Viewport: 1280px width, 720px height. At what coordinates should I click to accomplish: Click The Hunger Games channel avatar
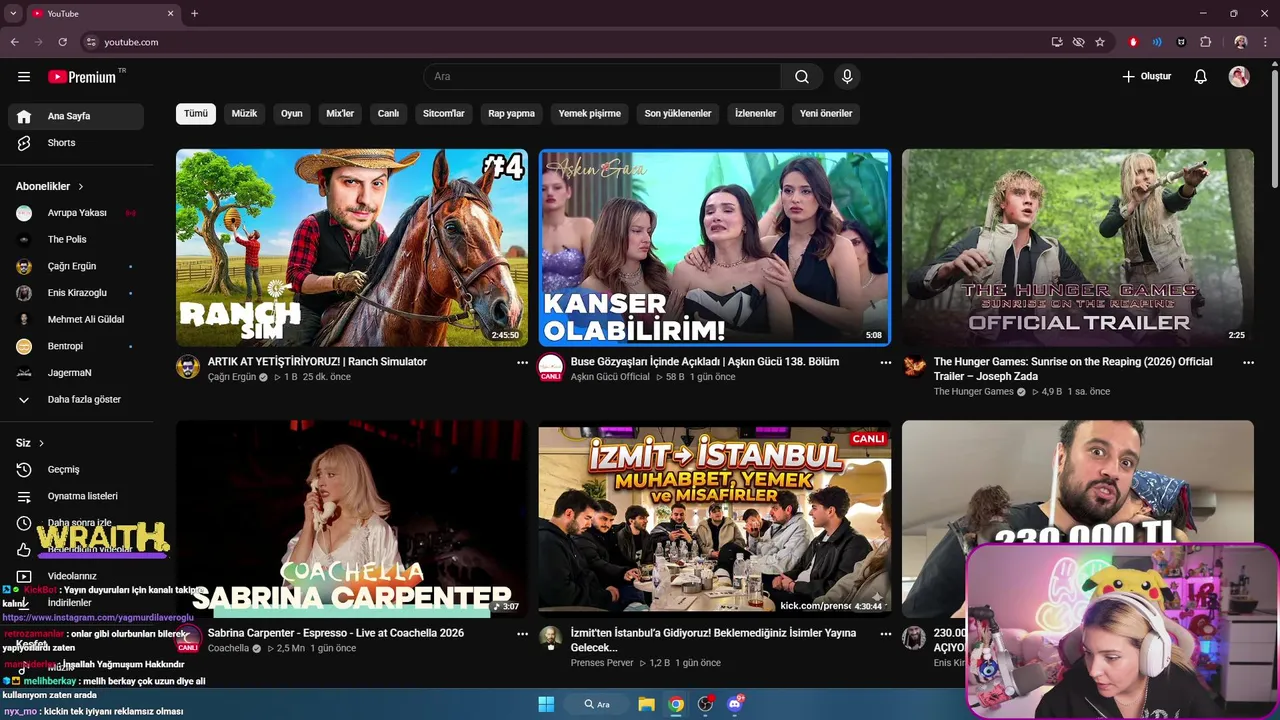point(914,367)
